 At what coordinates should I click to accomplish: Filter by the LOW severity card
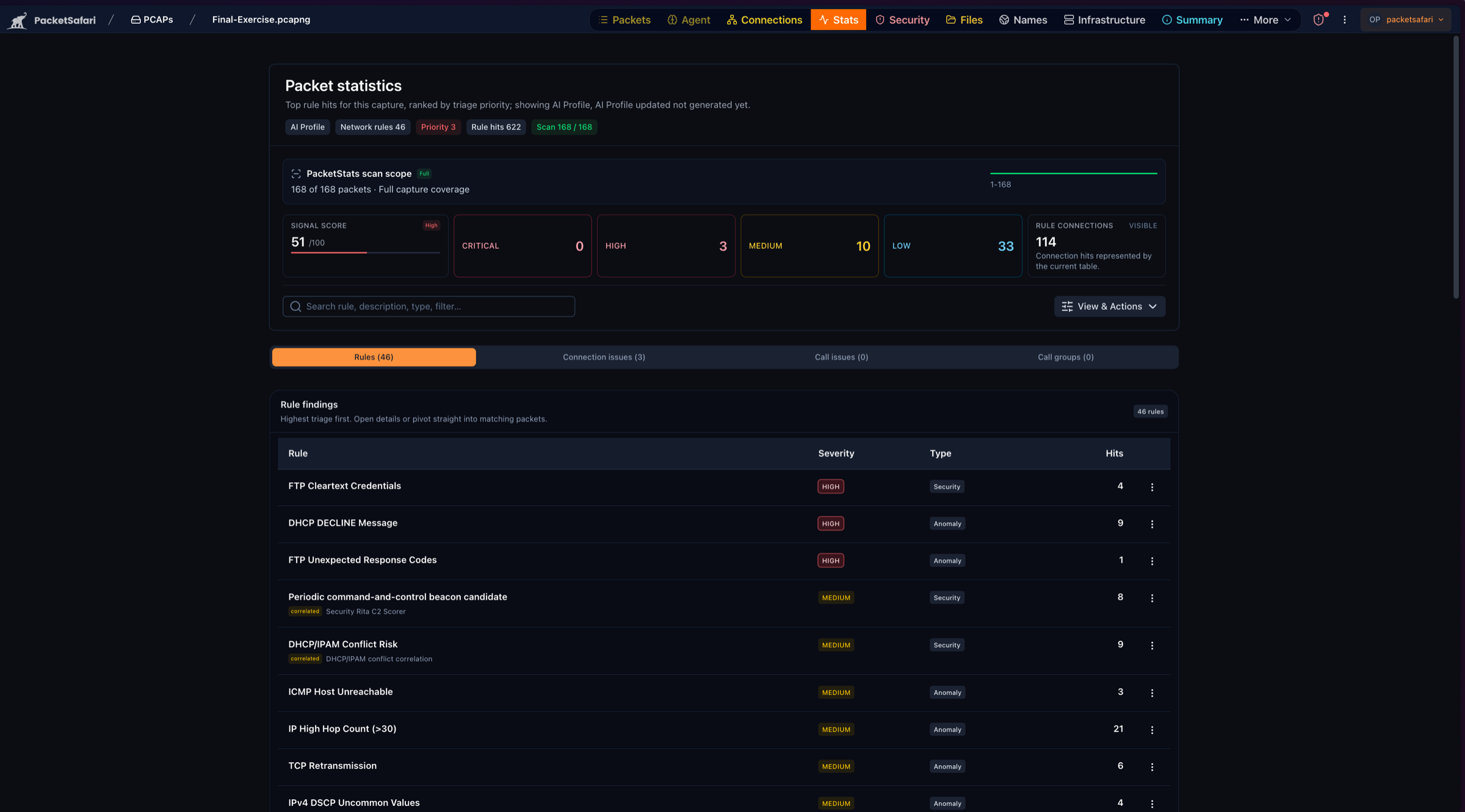click(x=953, y=246)
